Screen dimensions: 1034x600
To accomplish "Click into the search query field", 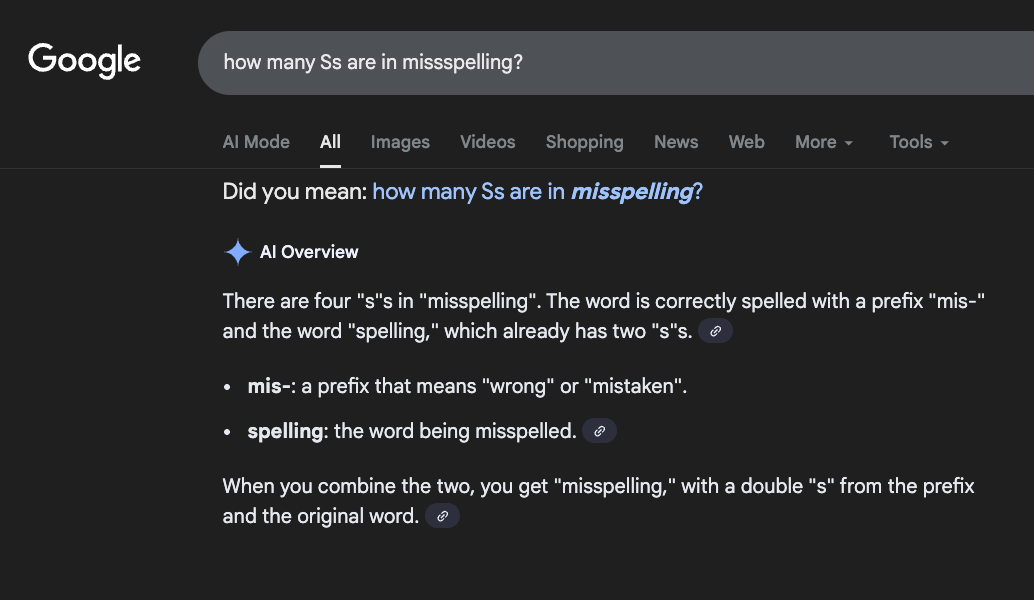I will coord(600,62).
